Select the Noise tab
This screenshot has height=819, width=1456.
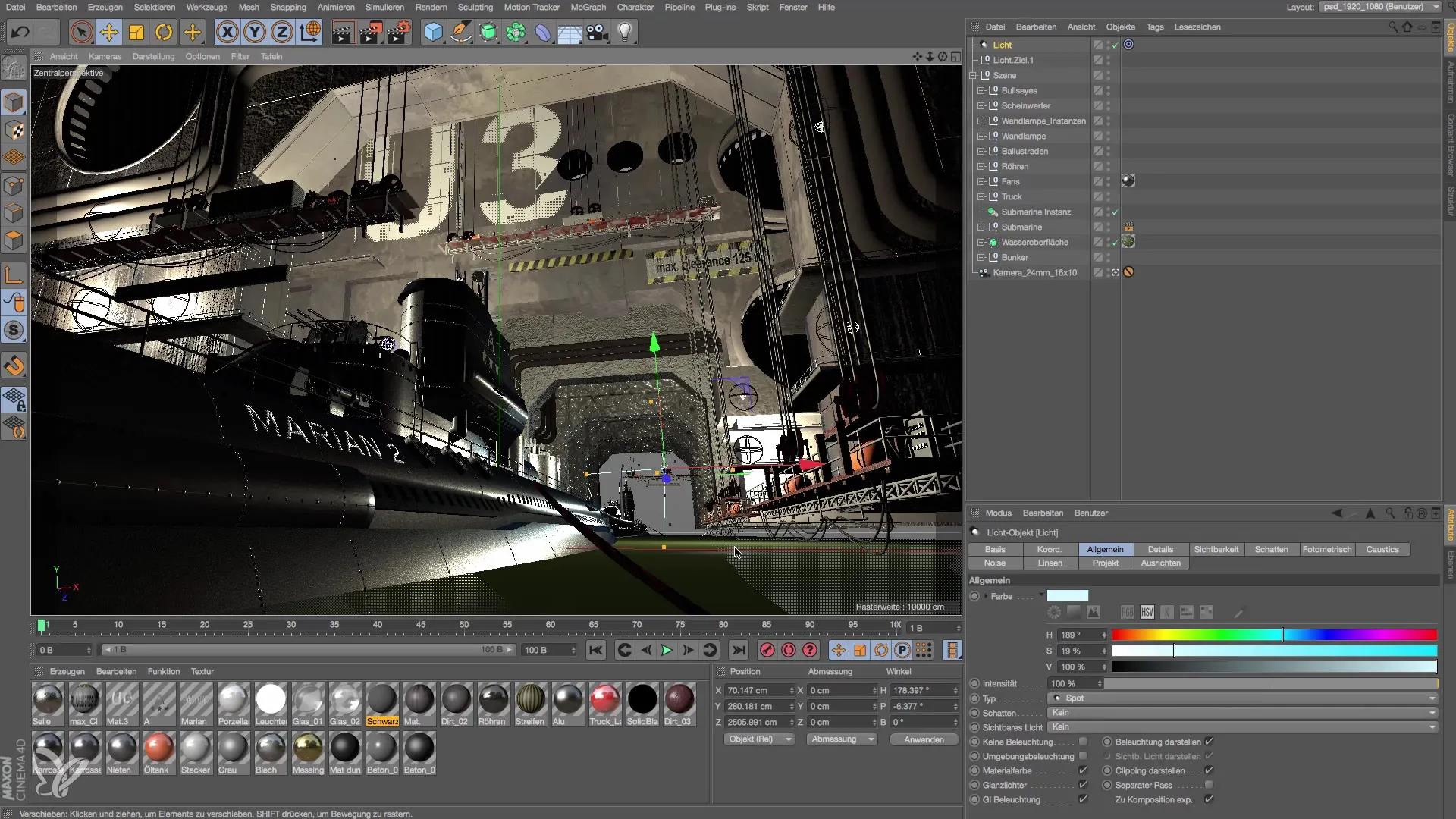click(995, 563)
